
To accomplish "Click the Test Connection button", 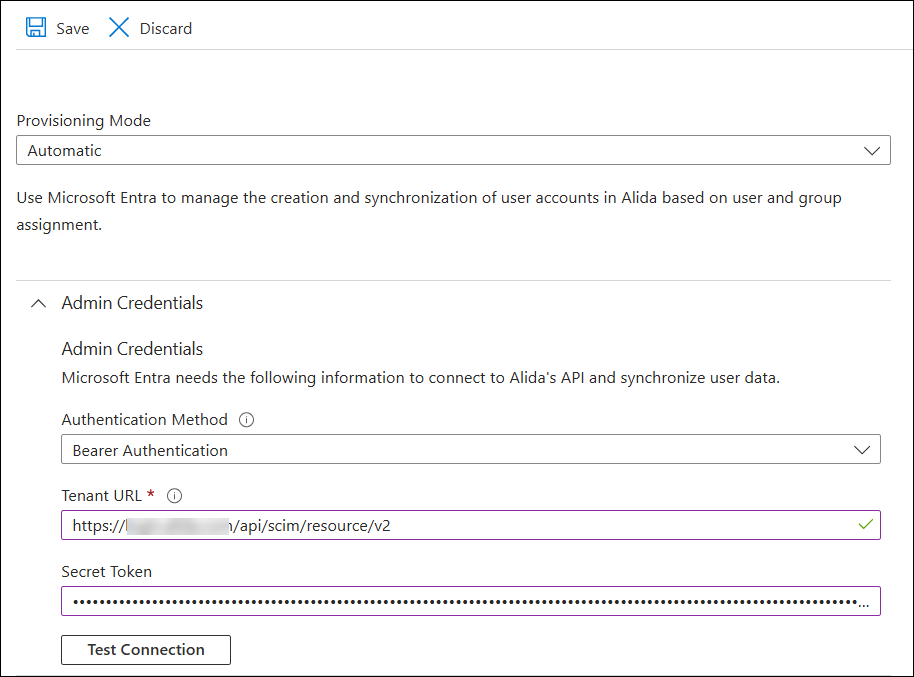I will coord(146,650).
